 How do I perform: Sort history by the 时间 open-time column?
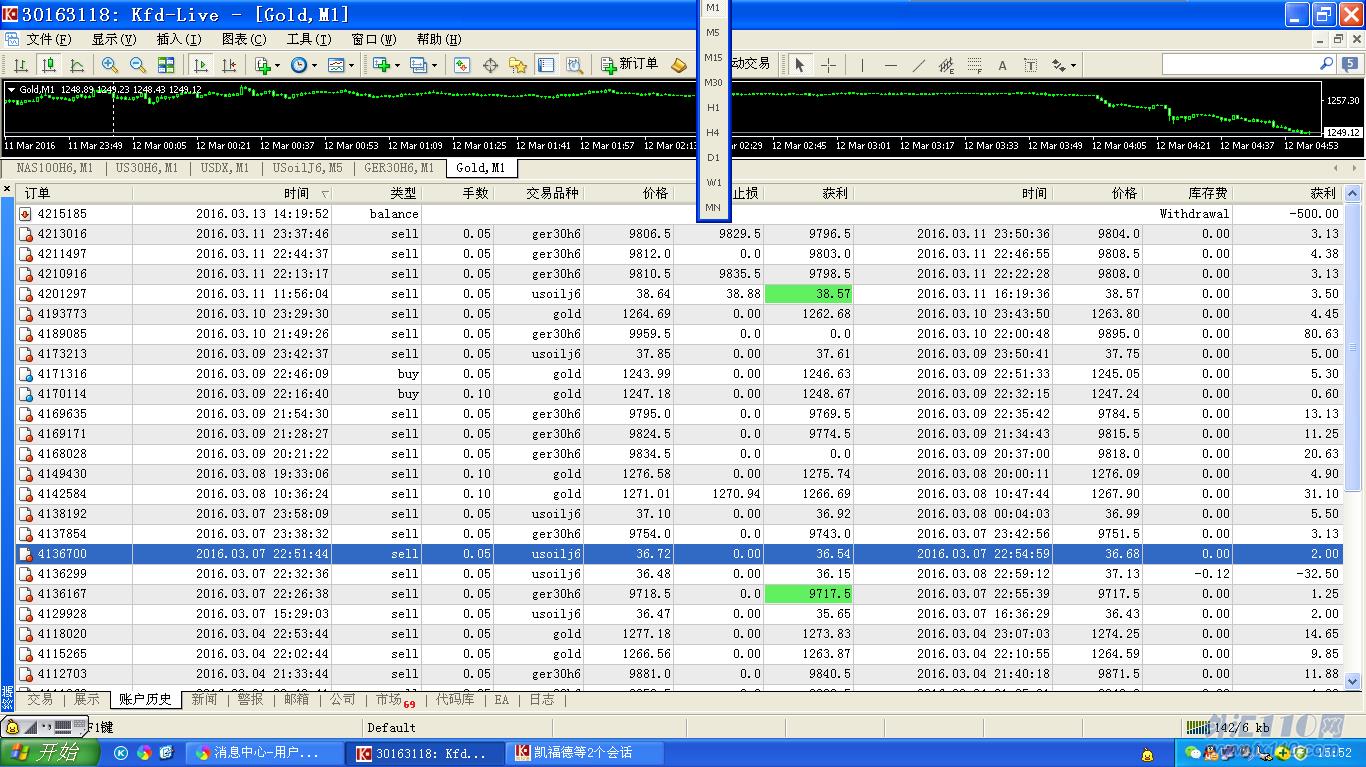click(x=231, y=193)
